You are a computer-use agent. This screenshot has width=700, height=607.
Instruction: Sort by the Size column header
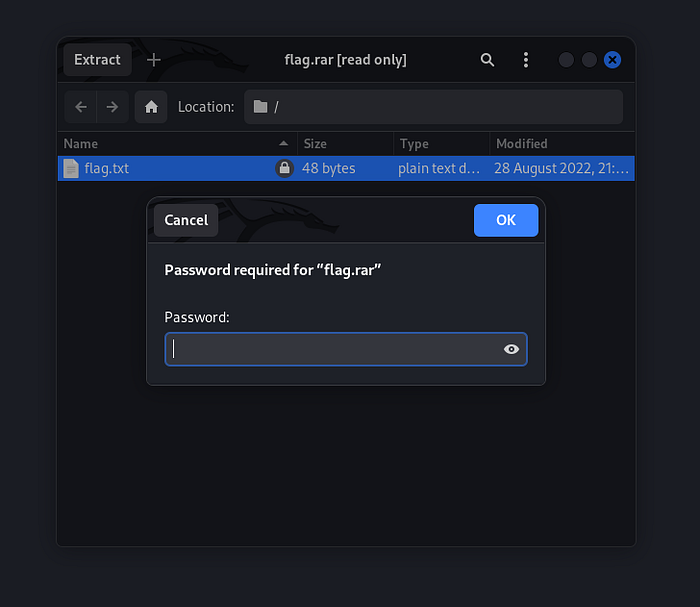point(343,144)
